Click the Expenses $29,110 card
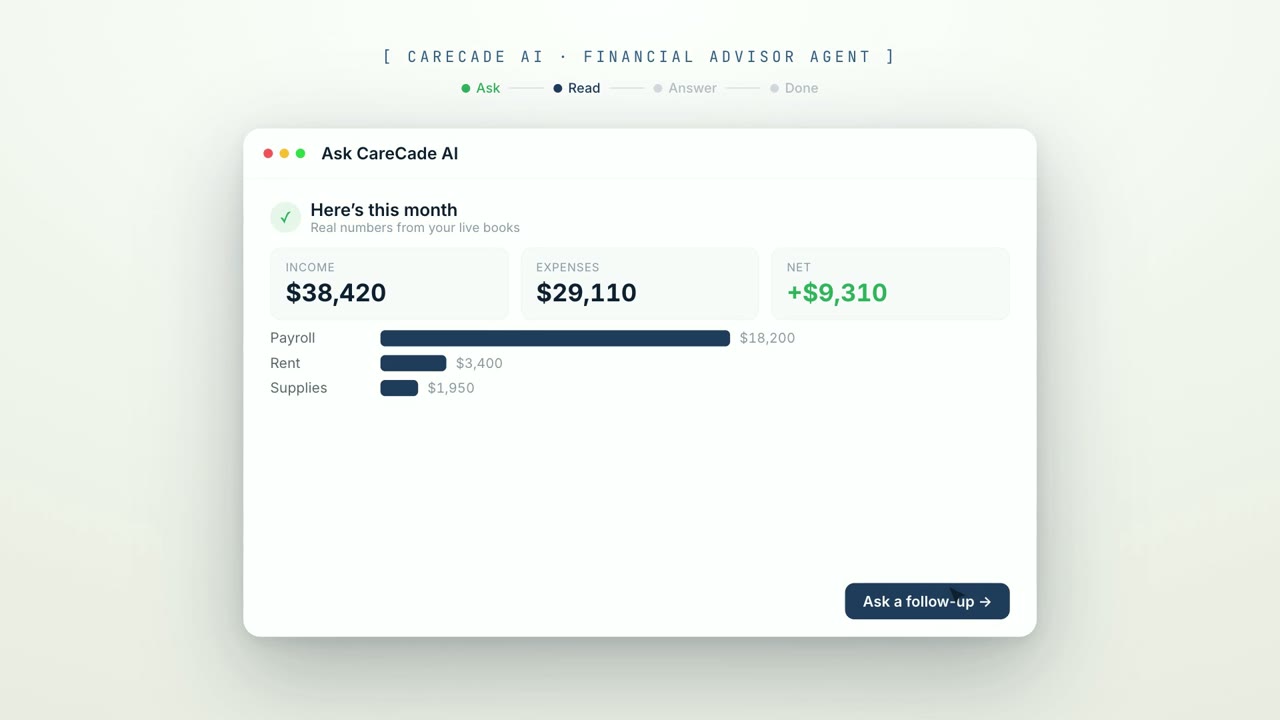The image size is (1280, 720). [640, 284]
